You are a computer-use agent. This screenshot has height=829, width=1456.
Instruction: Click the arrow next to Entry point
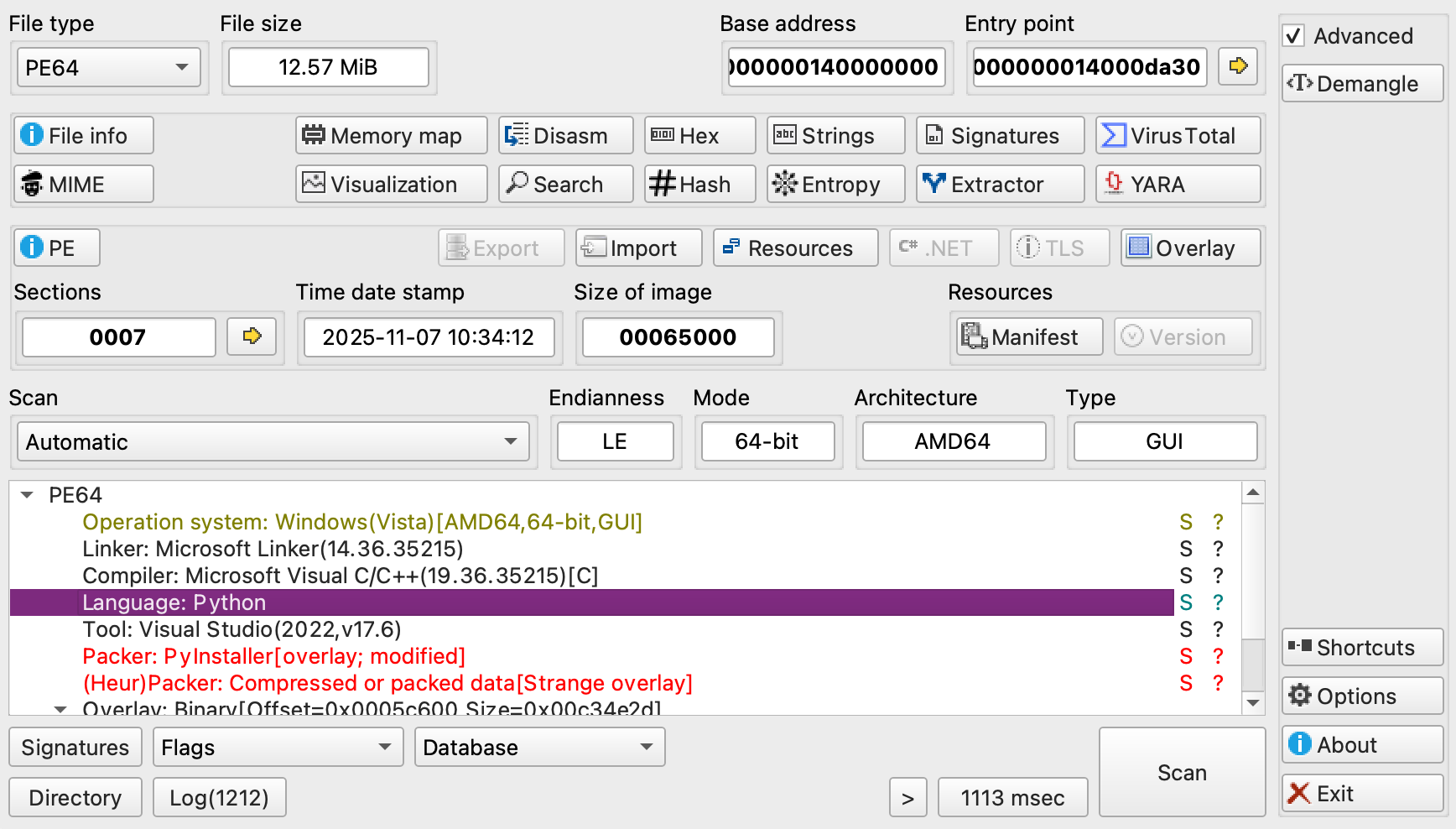click(x=1238, y=66)
